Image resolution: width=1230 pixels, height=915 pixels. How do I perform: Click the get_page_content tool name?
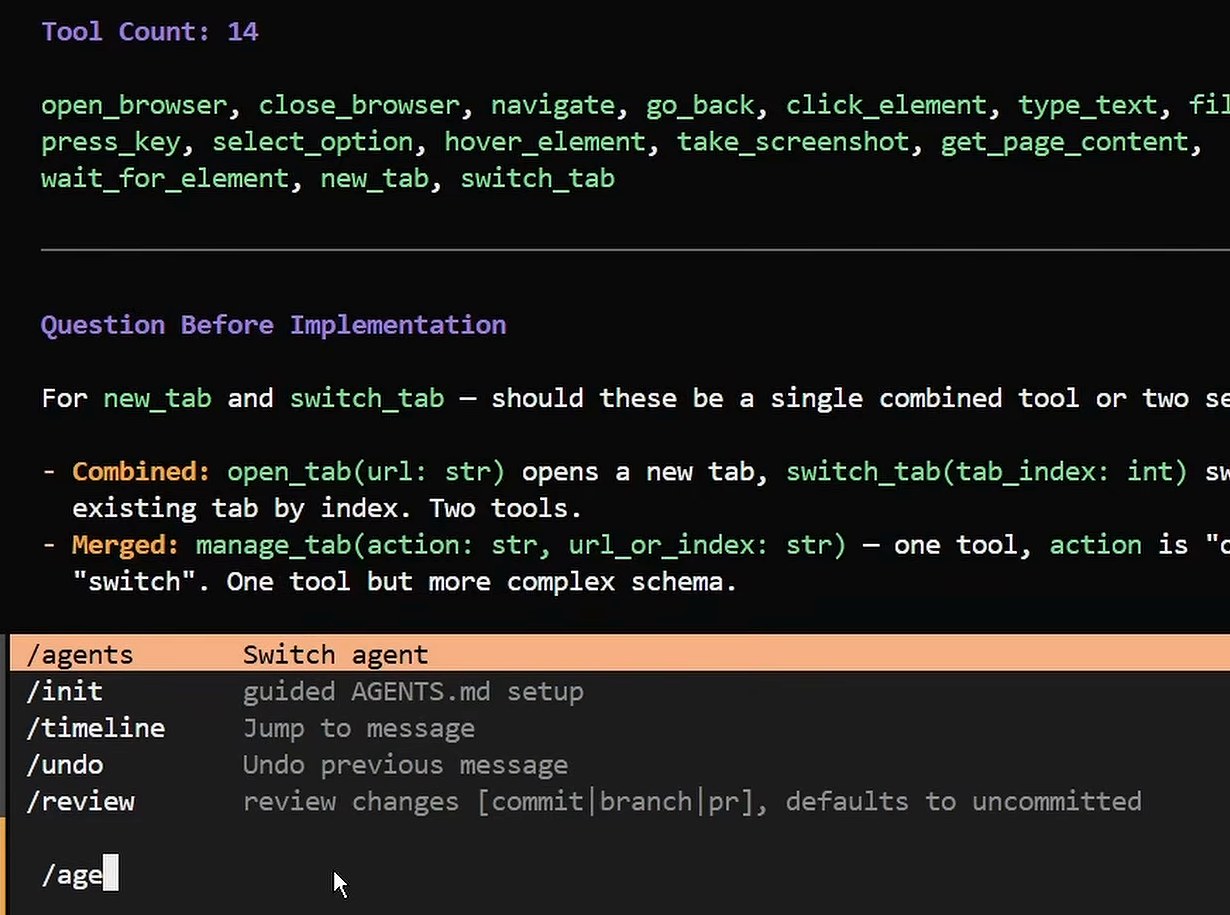(1065, 142)
